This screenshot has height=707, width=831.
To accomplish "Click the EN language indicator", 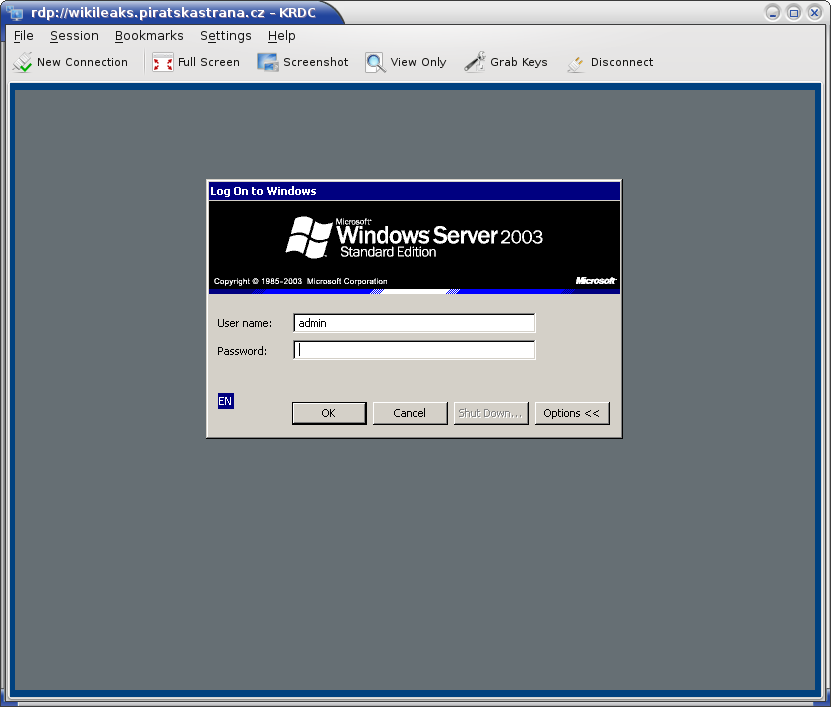I will (225, 401).
